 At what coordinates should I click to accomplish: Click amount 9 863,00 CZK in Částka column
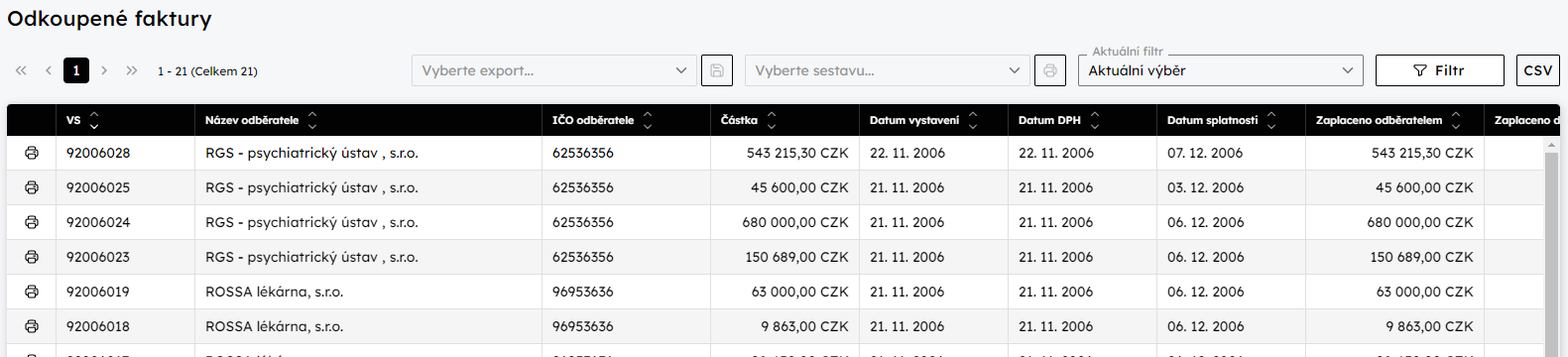click(805, 326)
